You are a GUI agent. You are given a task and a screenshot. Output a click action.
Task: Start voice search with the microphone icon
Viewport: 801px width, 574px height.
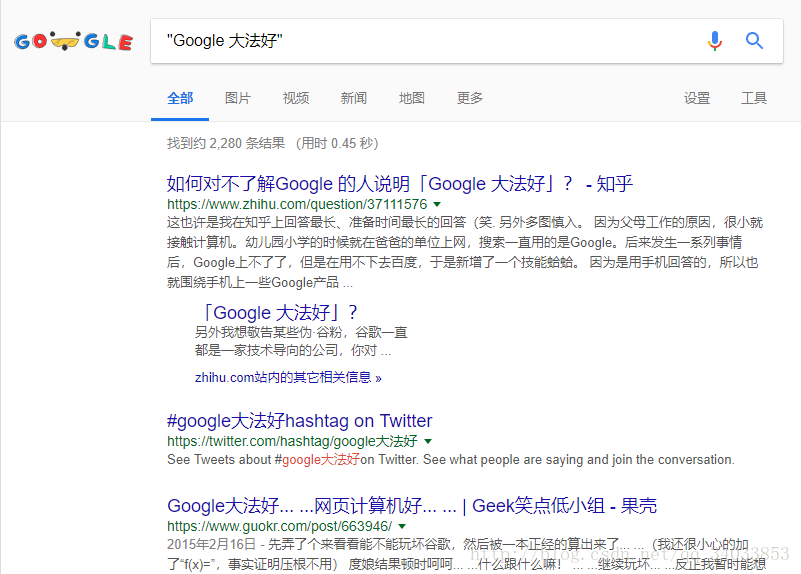[715, 41]
